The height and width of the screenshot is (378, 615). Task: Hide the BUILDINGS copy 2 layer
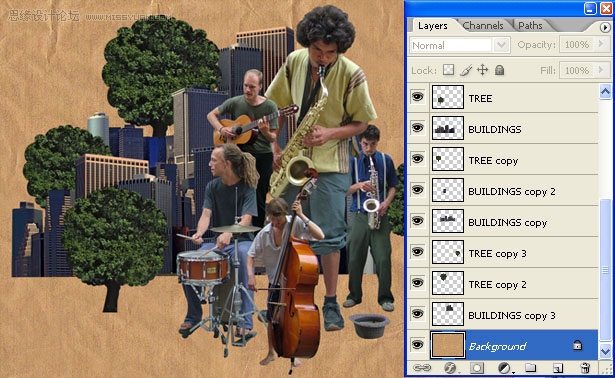pos(418,190)
